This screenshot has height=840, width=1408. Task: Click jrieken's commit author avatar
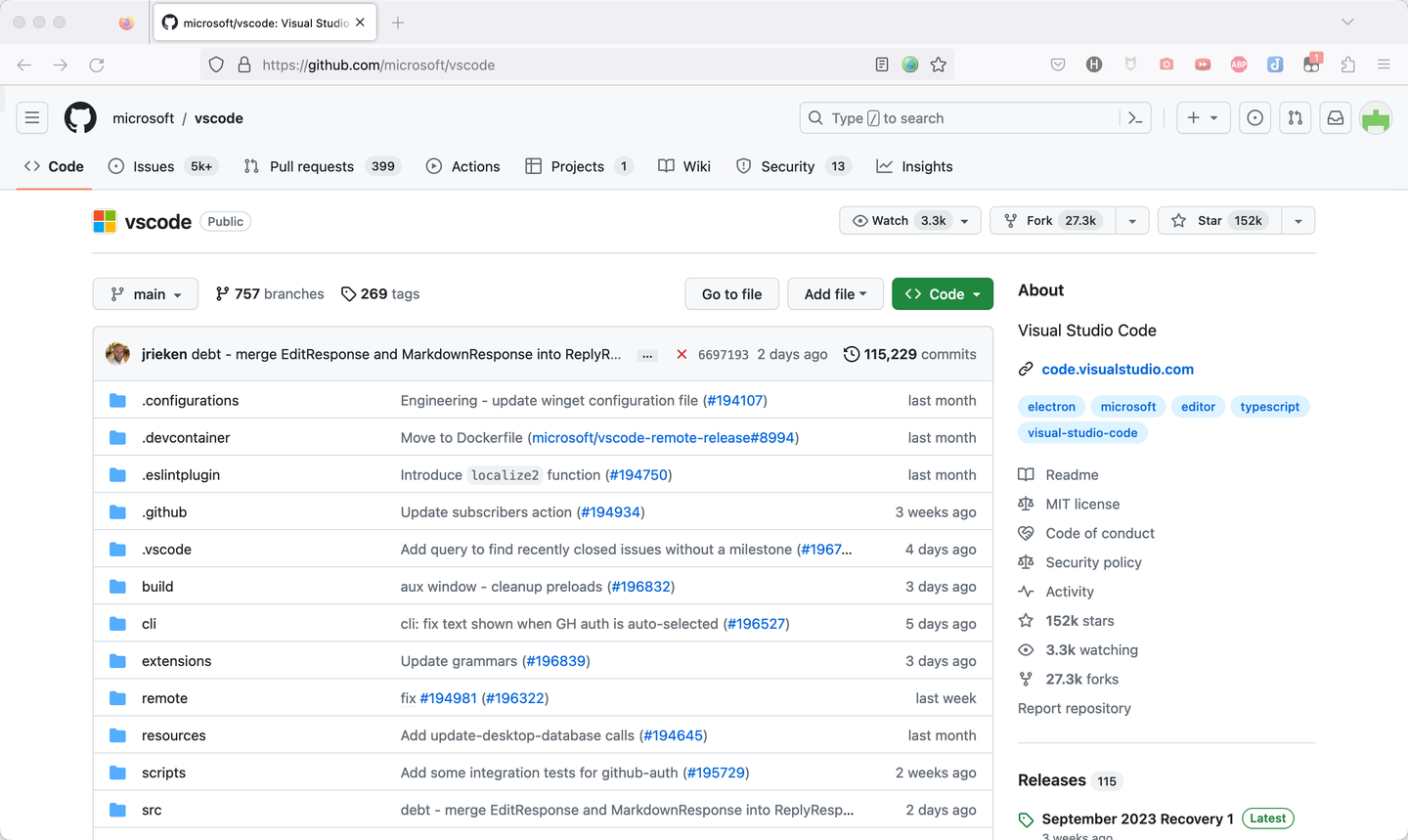pos(118,354)
